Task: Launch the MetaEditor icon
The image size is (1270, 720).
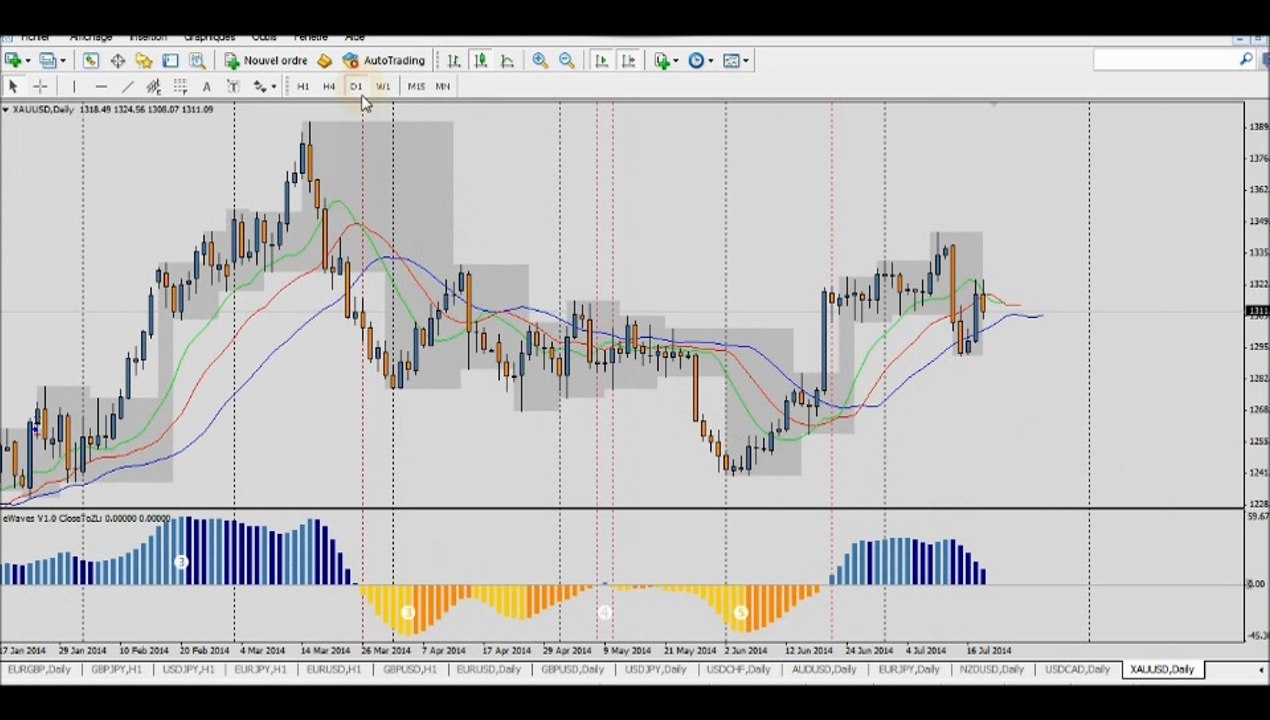Action: pos(324,61)
